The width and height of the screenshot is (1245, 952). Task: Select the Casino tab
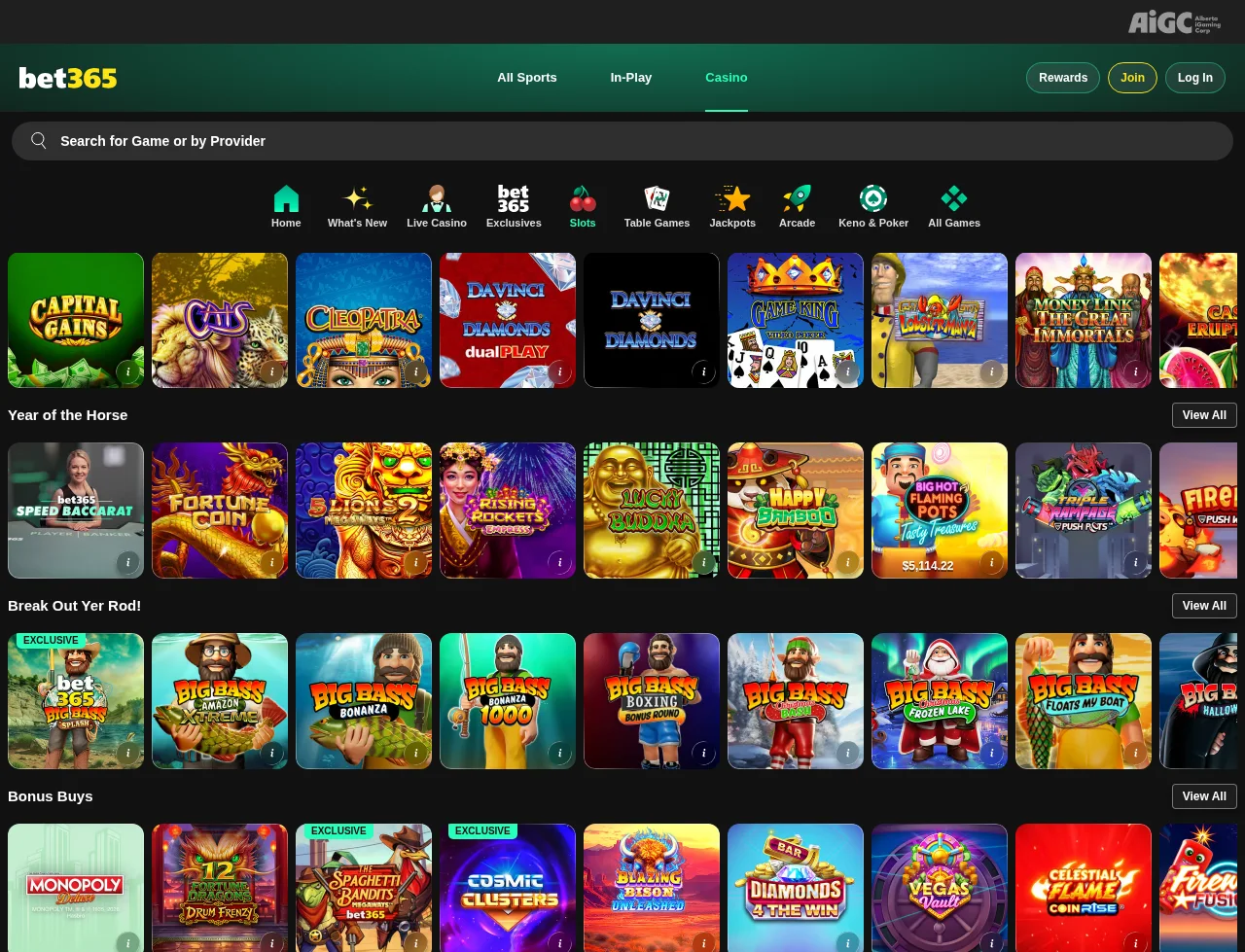pyautogui.click(x=727, y=78)
